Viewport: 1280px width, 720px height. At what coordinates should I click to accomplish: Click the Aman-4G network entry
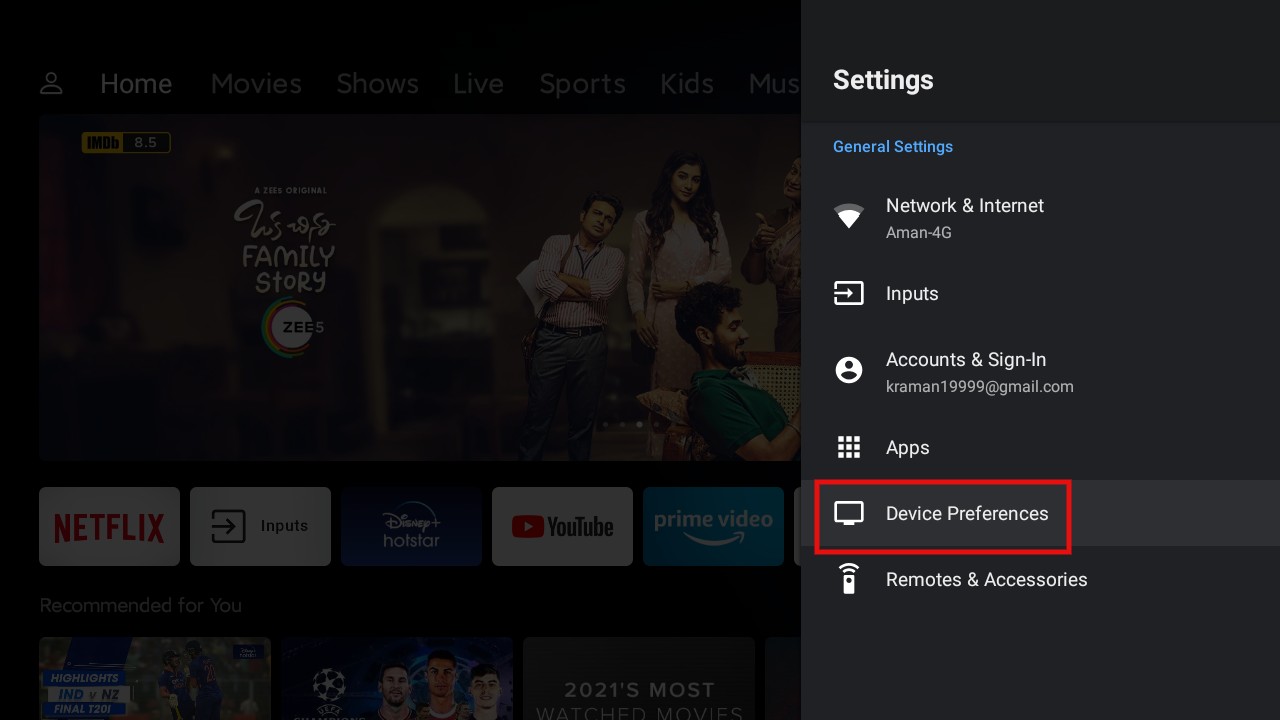click(x=918, y=232)
